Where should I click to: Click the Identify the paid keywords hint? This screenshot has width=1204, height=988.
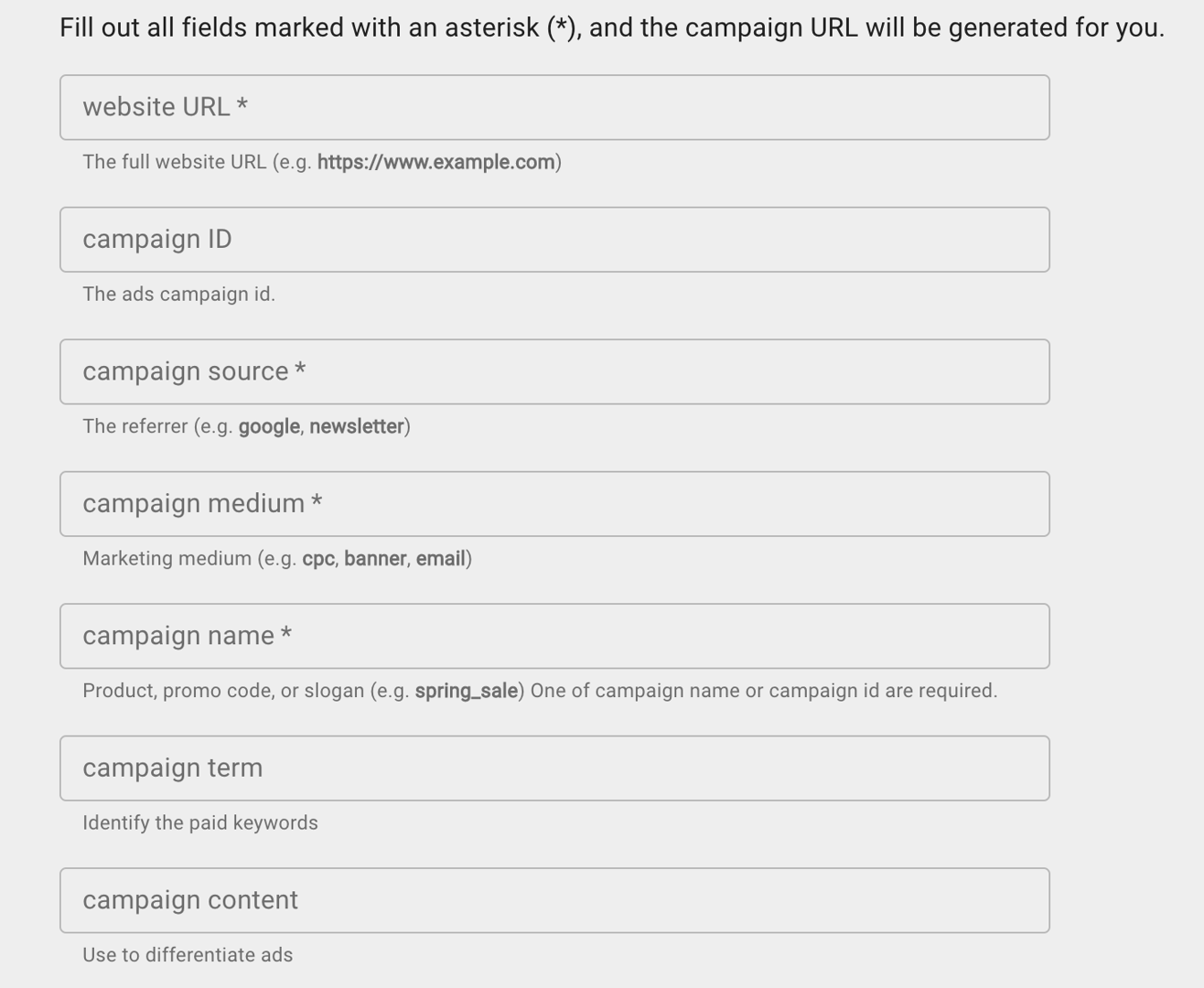(x=200, y=822)
